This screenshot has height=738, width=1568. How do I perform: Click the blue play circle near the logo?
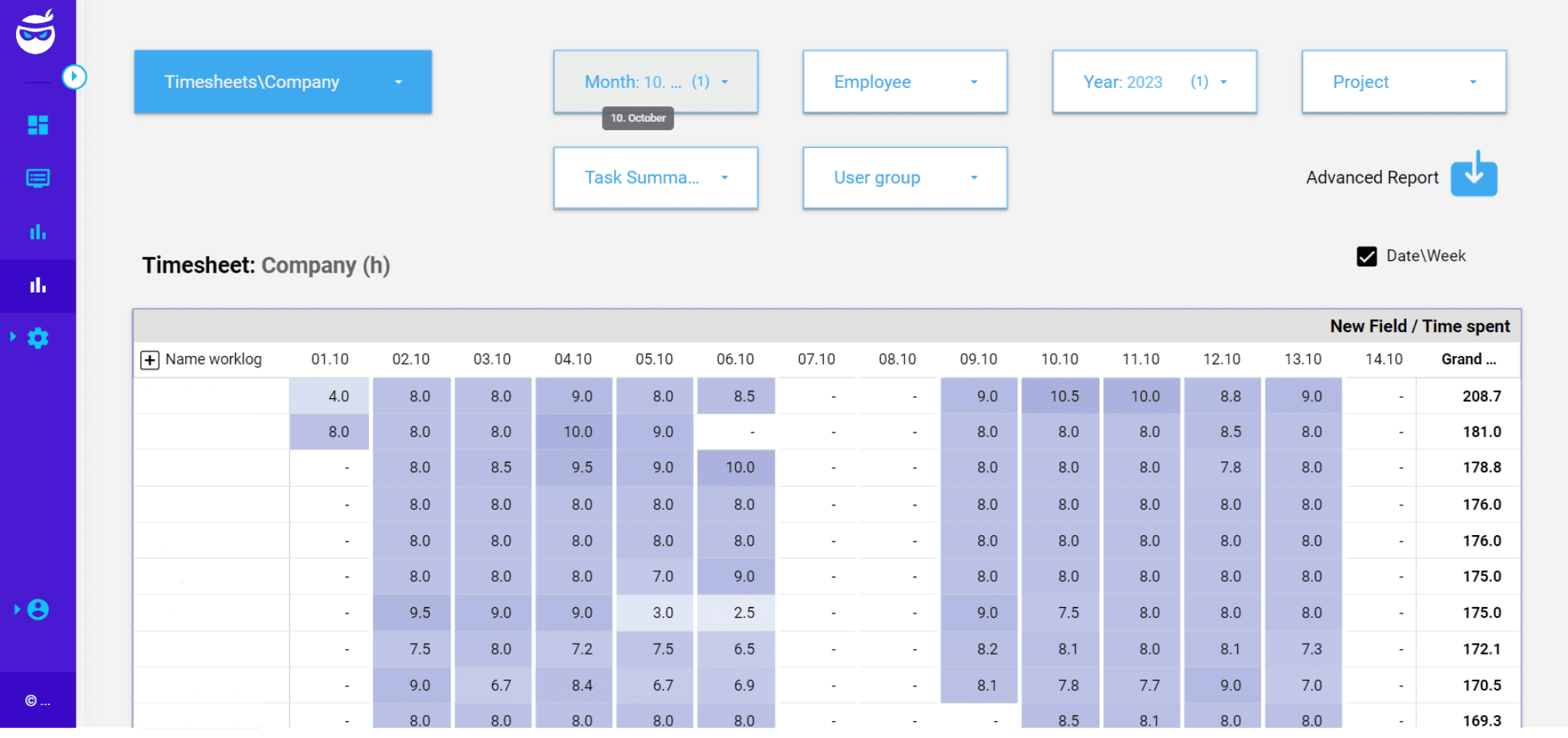tap(74, 77)
